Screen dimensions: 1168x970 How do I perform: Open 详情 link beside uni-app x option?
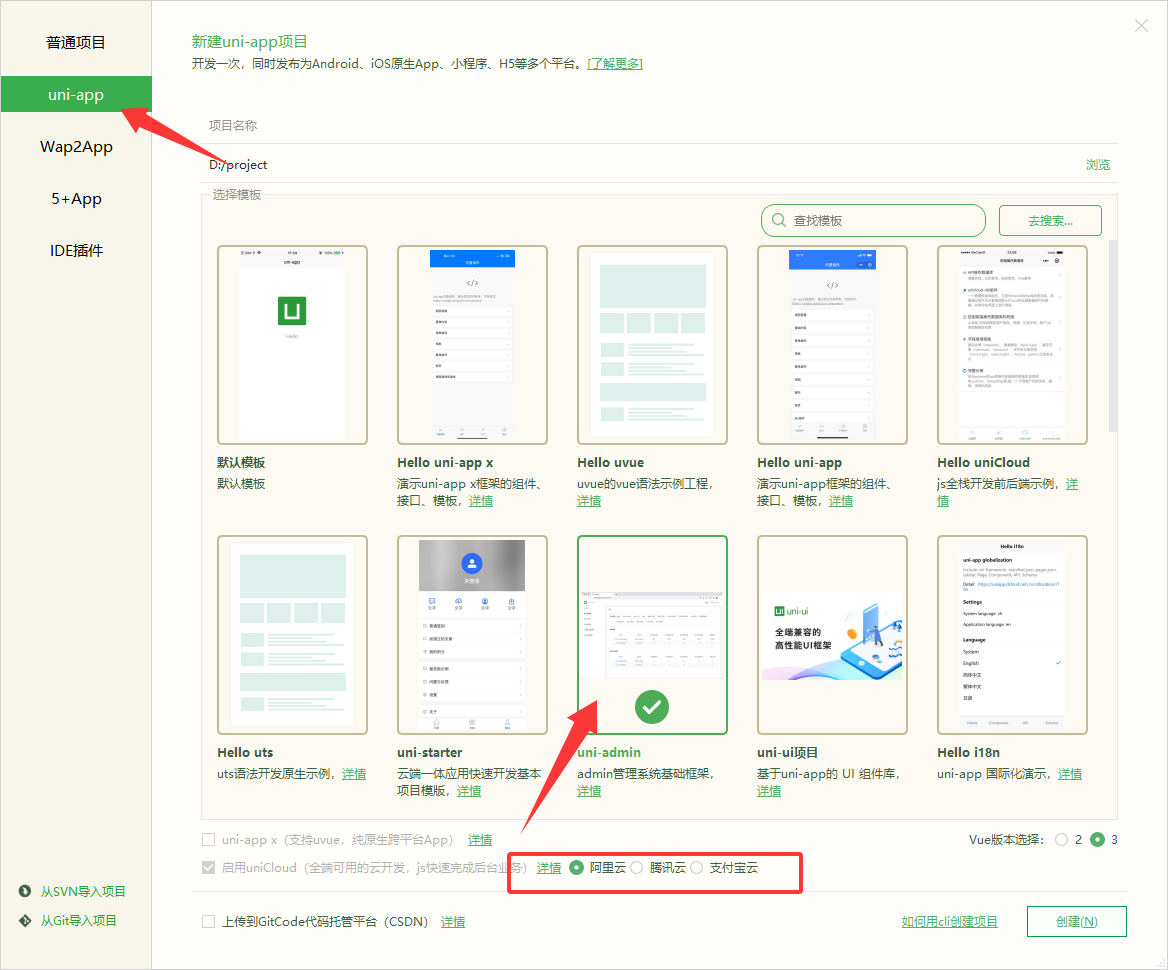point(480,840)
